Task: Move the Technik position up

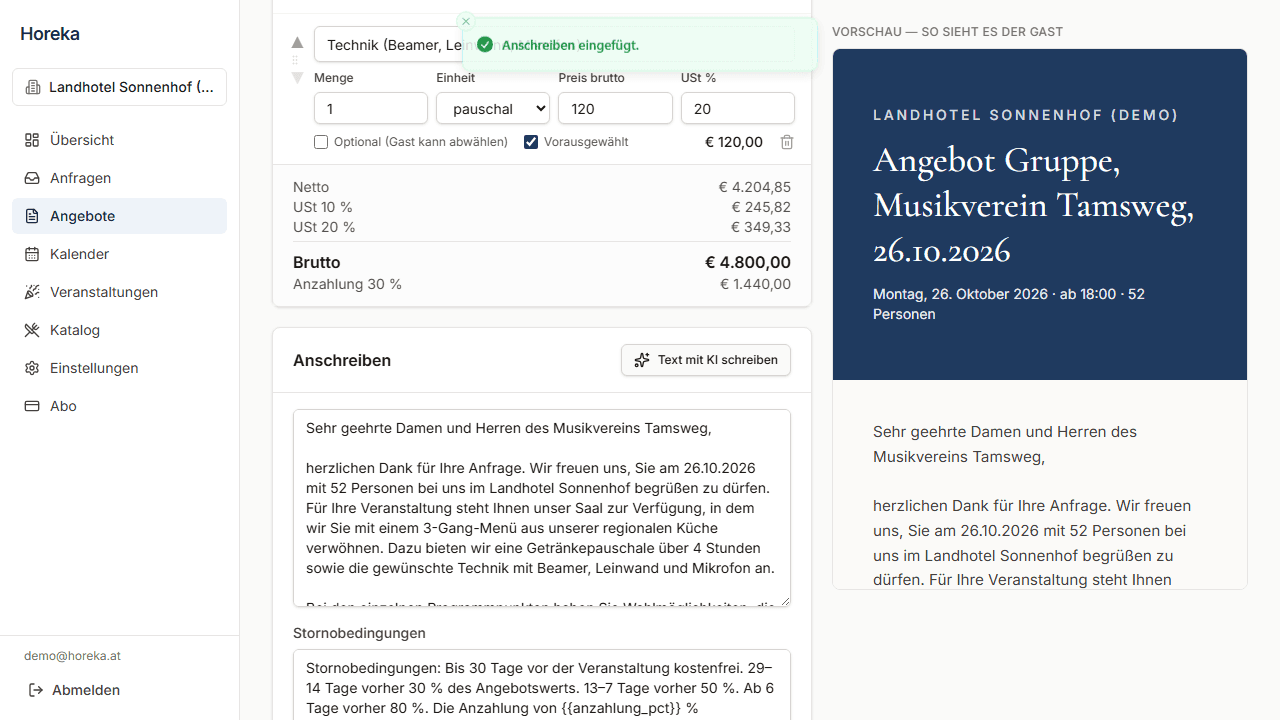Action: coord(297,43)
